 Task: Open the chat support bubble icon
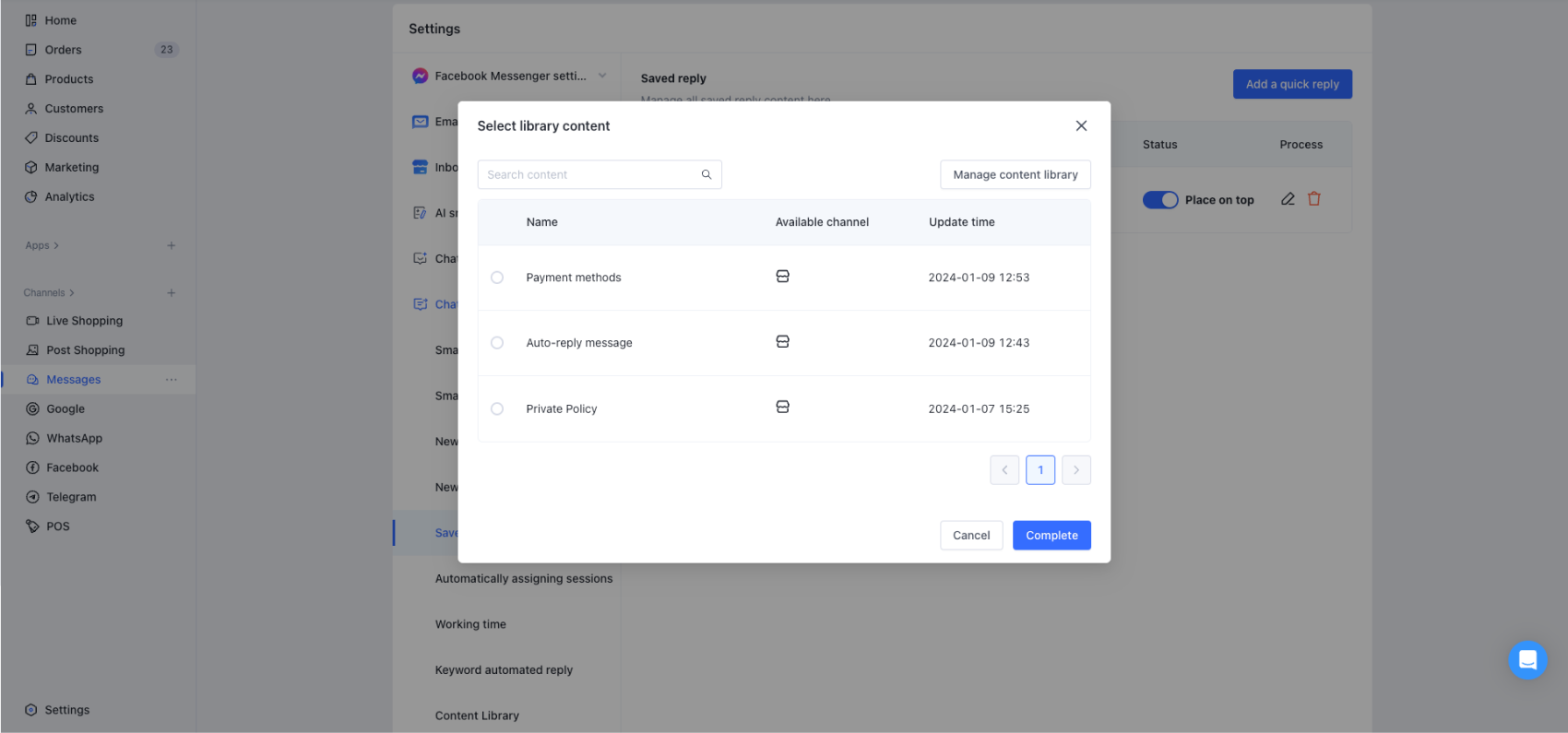pos(1527,660)
